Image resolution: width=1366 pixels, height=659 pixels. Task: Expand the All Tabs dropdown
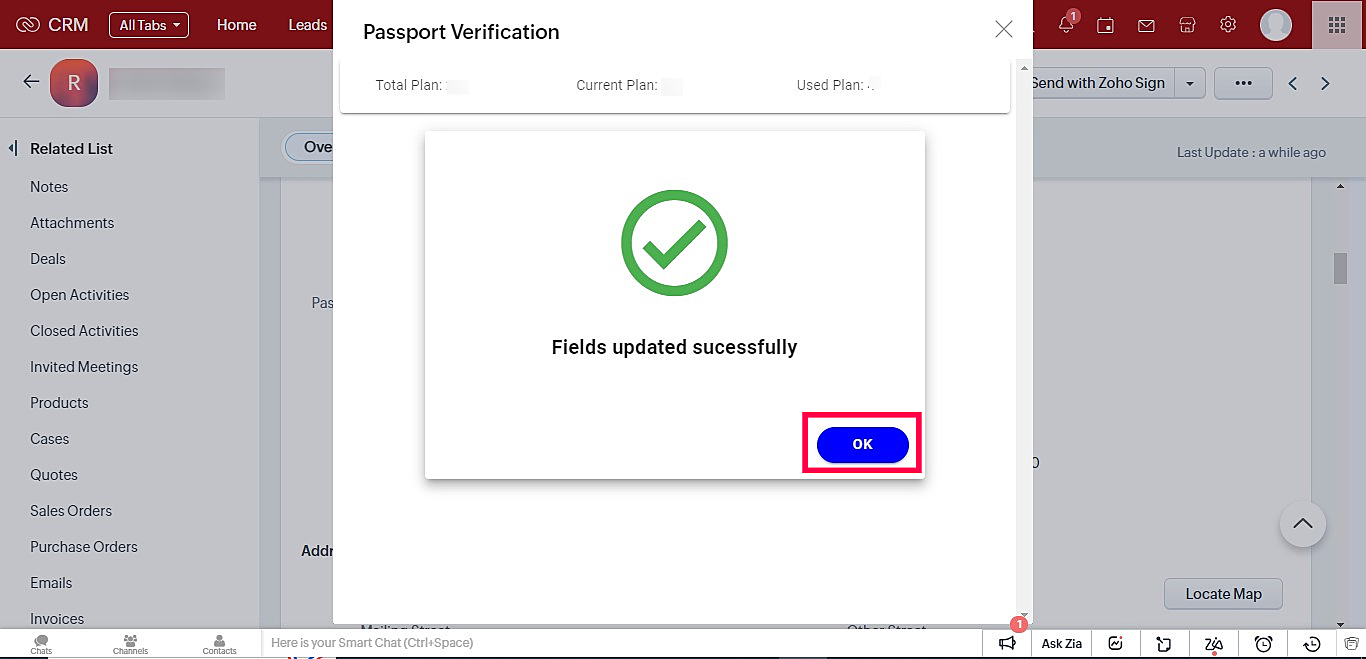point(149,25)
